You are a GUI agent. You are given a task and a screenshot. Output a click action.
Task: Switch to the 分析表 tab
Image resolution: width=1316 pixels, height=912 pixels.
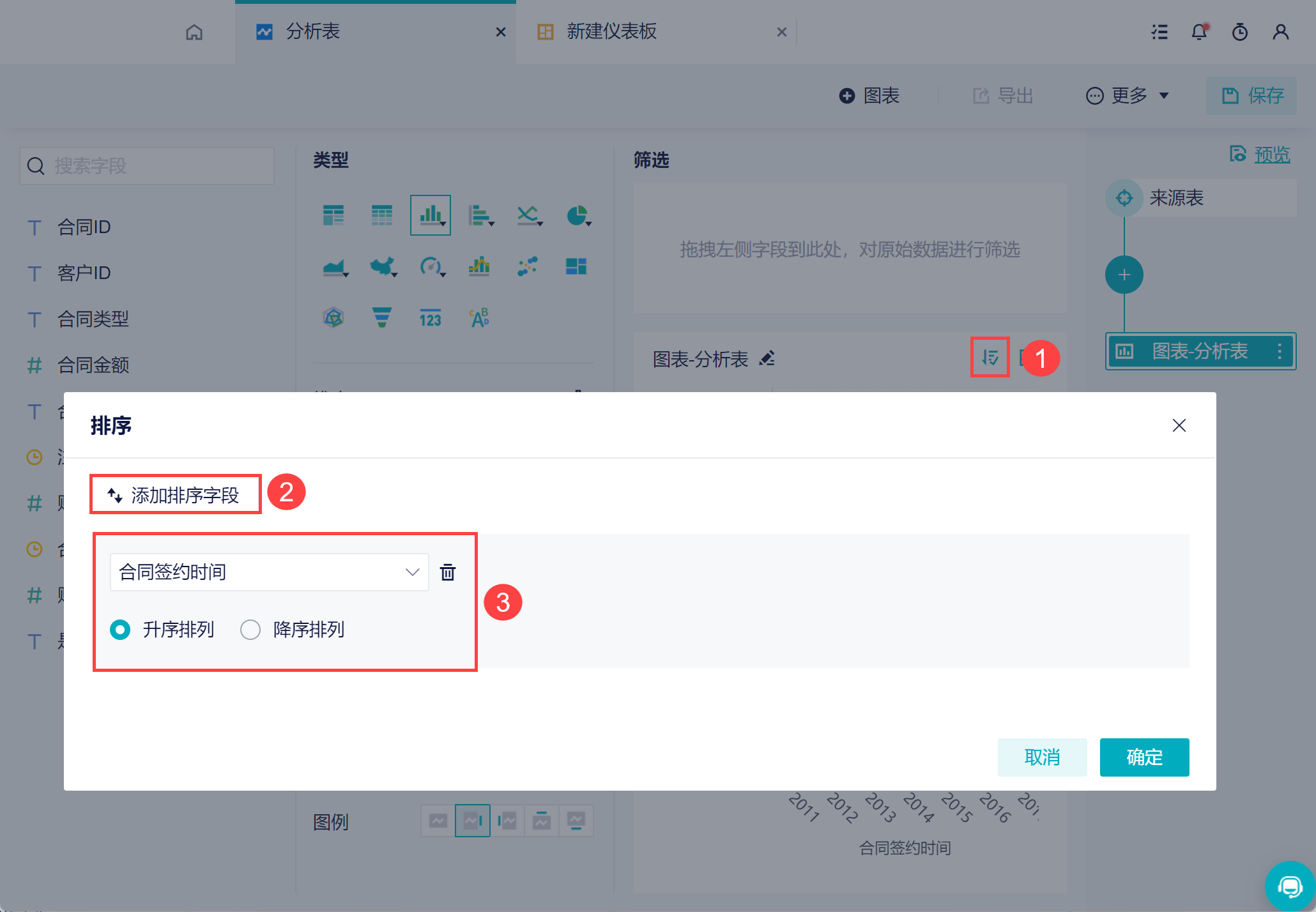(313, 32)
